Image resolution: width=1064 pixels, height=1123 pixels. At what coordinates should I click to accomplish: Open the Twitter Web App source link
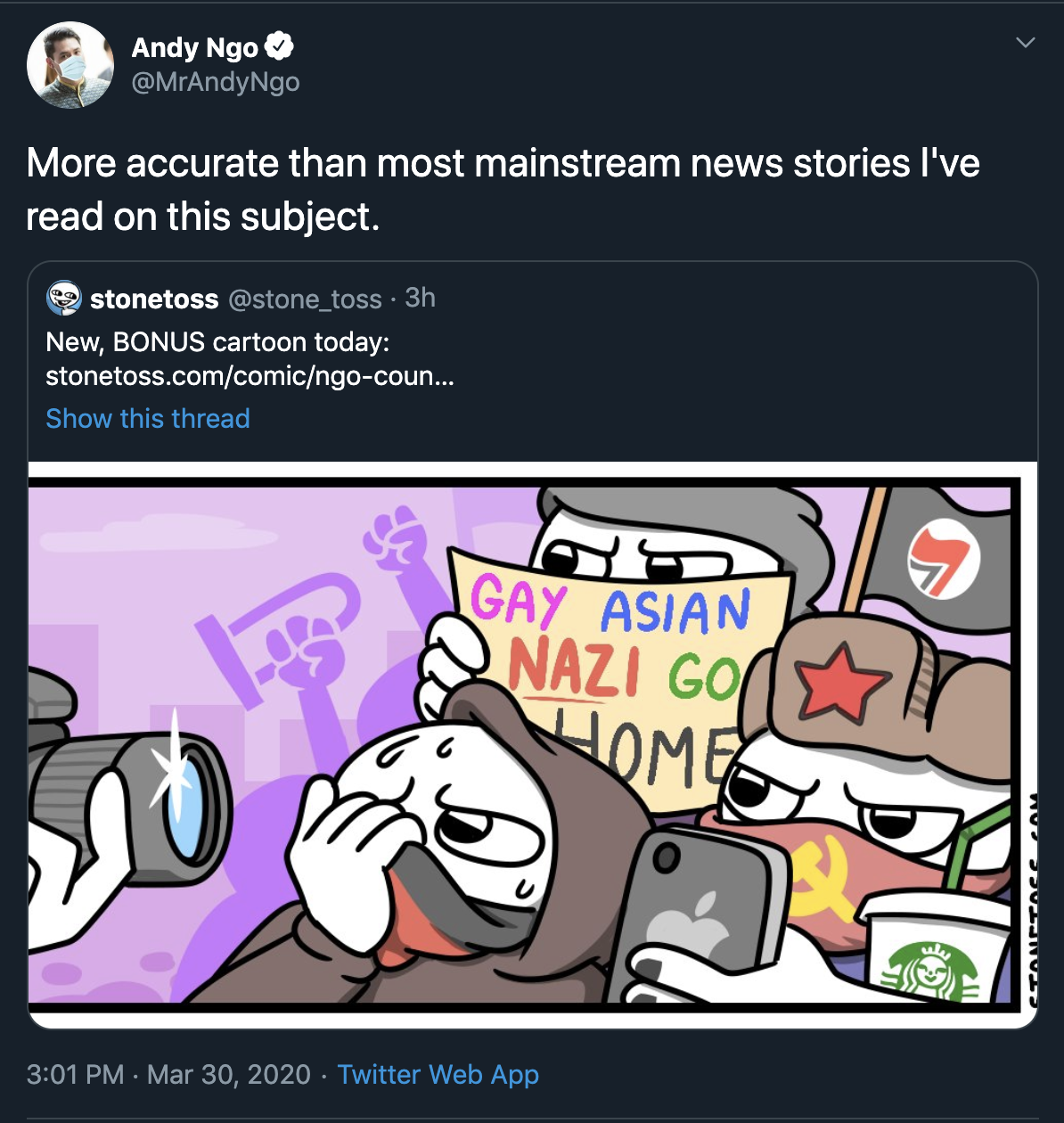(x=438, y=1074)
